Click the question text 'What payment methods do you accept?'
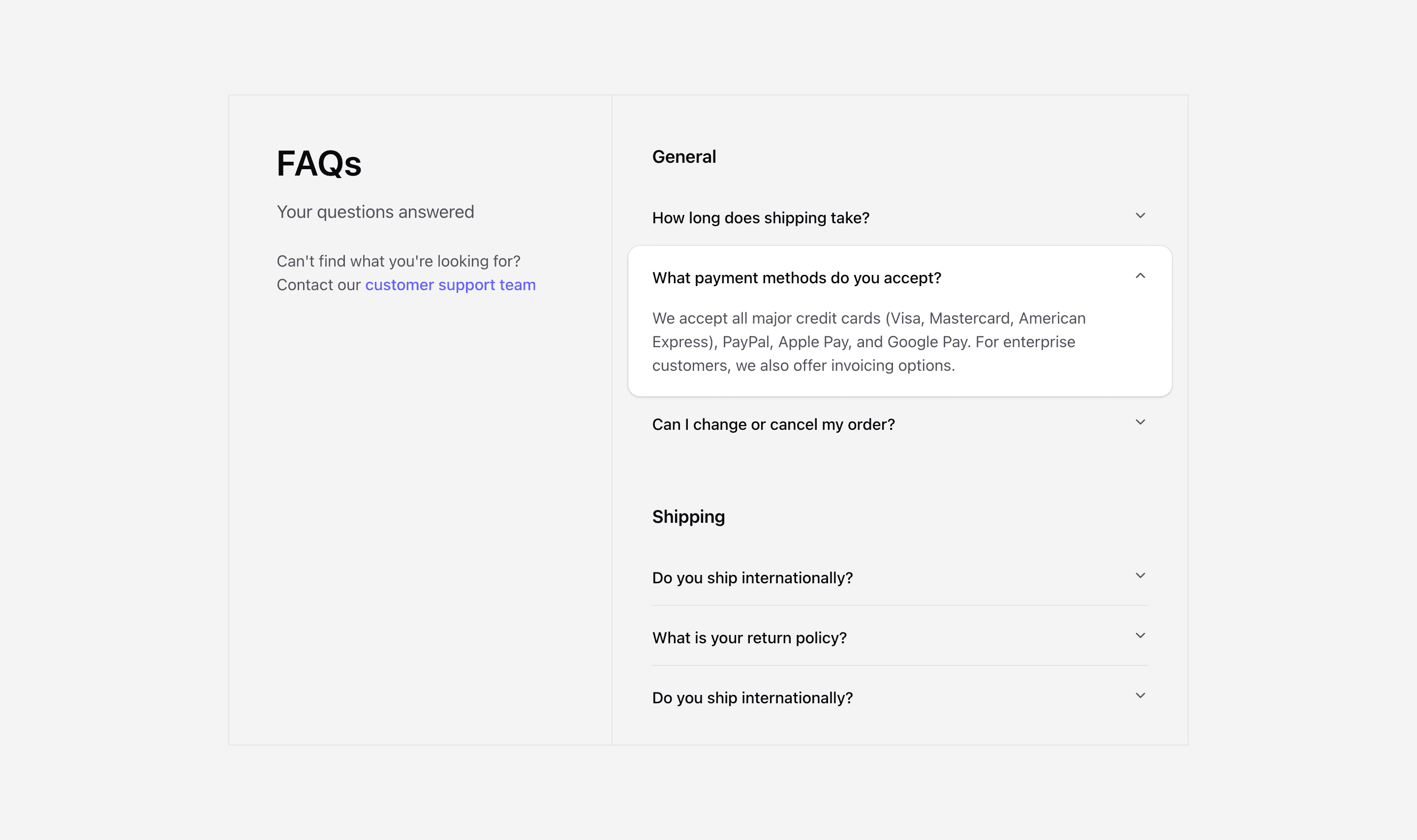1417x840 pixels. [797, 278]
